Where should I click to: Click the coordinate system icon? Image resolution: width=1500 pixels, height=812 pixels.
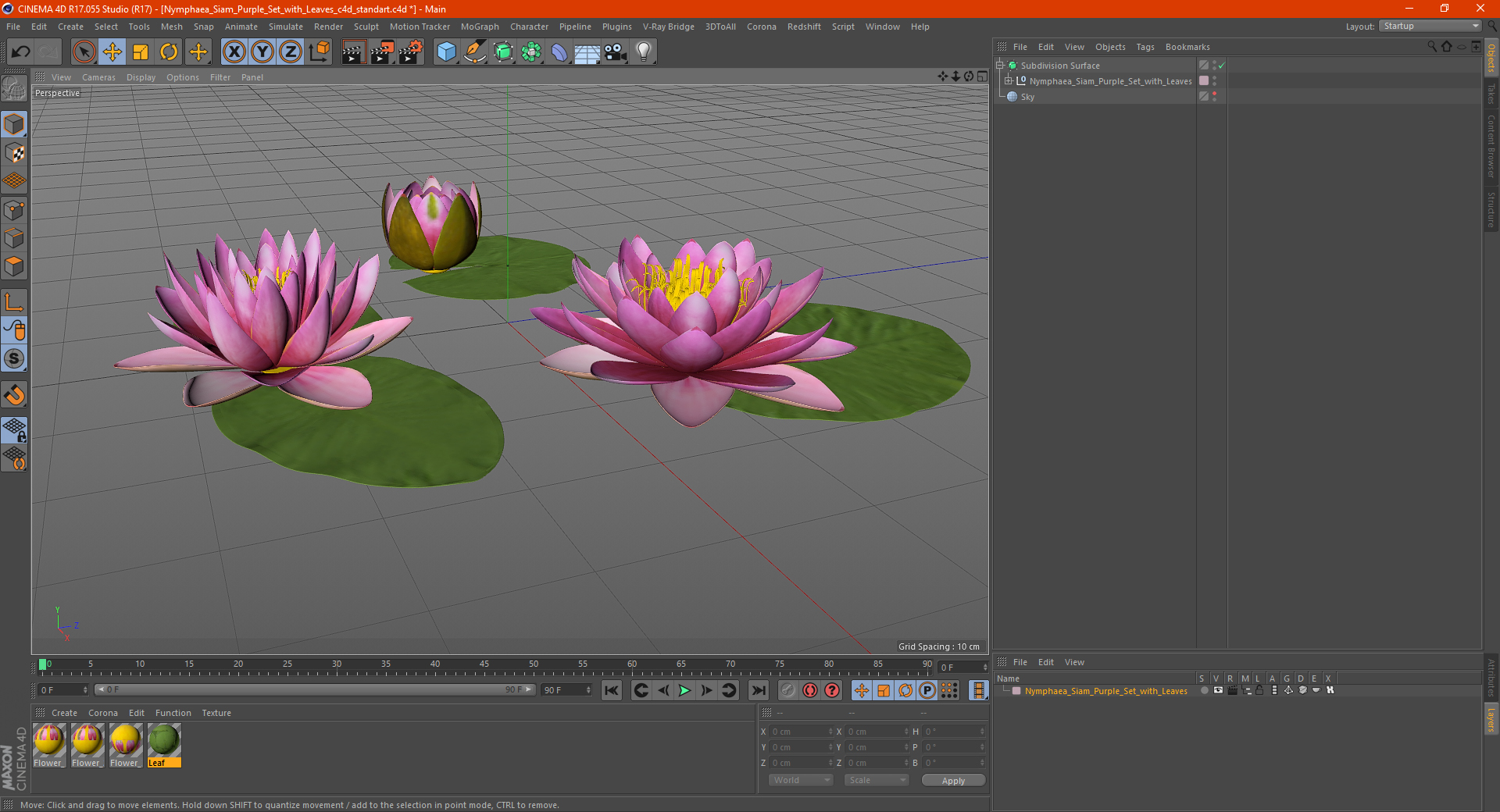320,52
